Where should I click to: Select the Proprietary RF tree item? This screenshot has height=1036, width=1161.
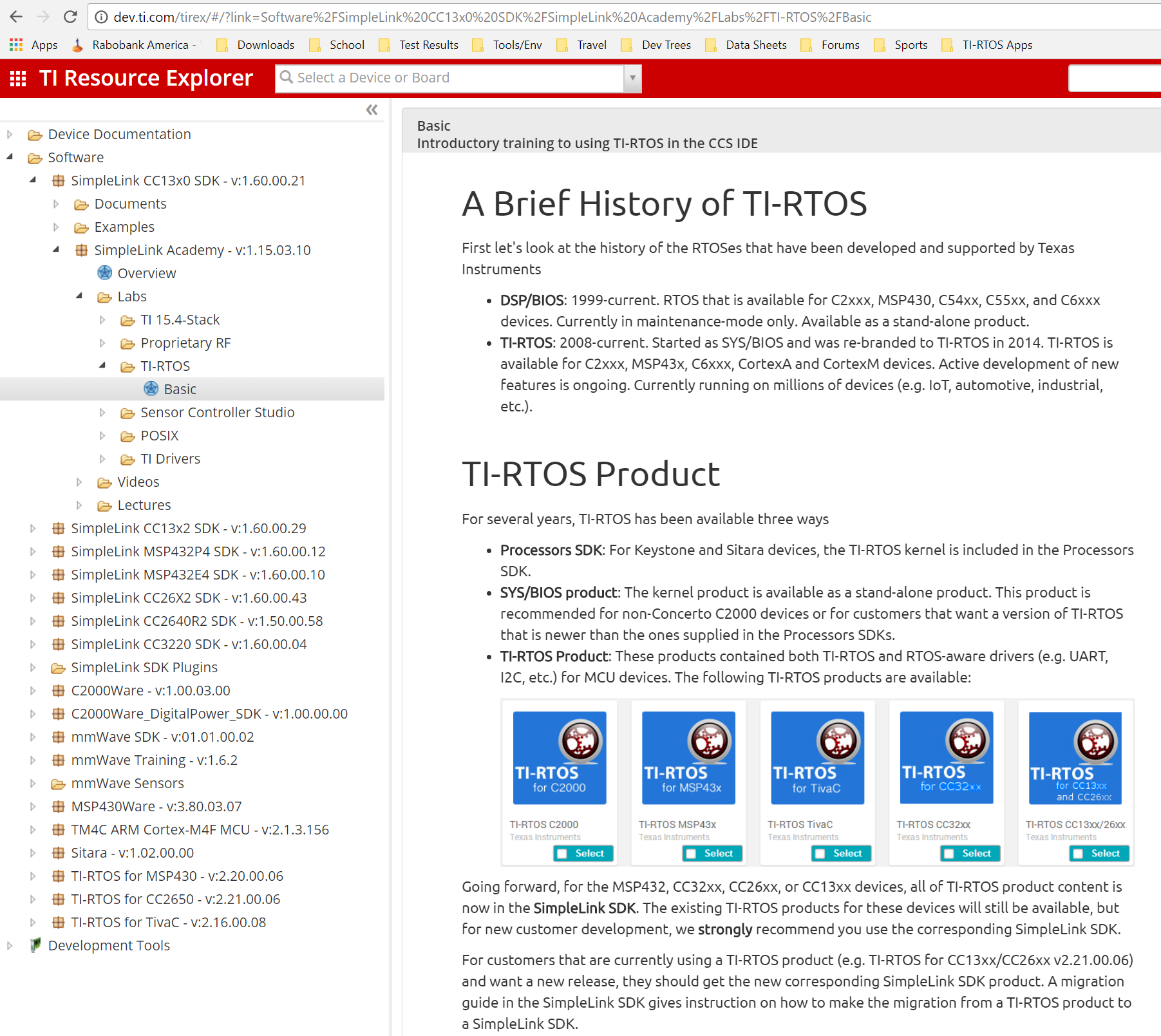coord(185,343)
